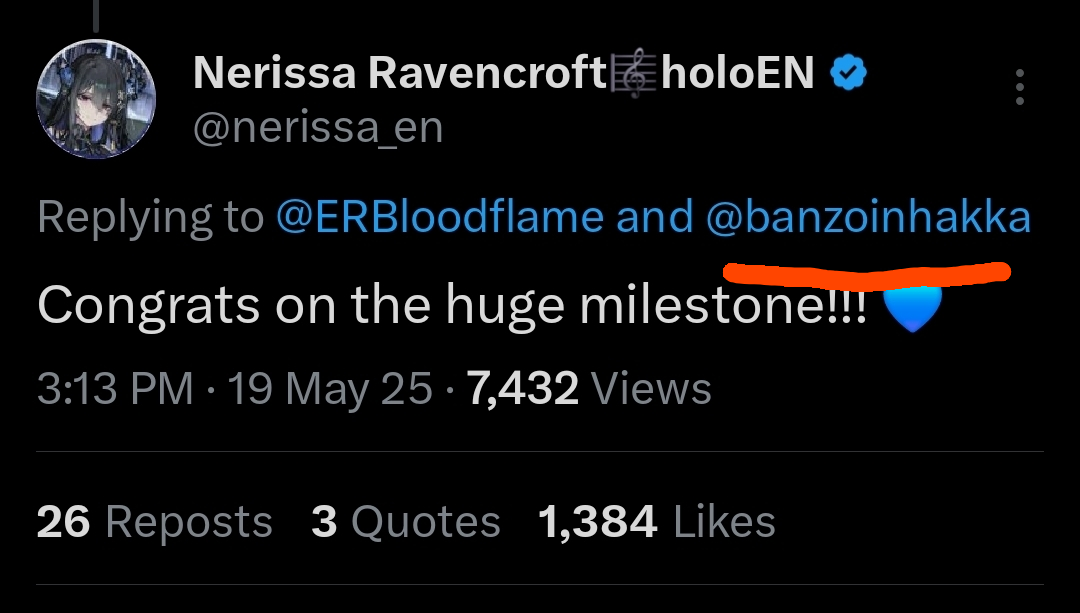Click the blue verified checkmark badge

click(848, 73)
